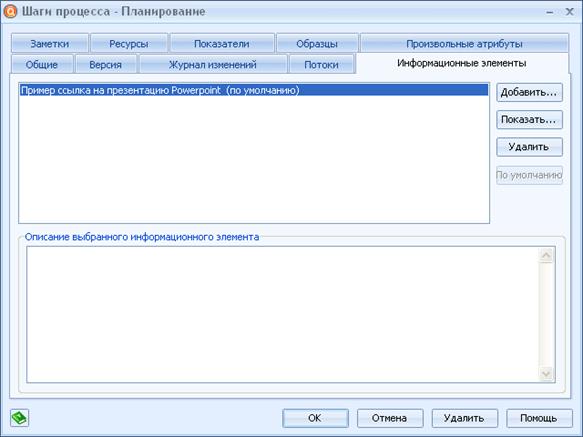This screenshot has width=583, height=437.
Task: Select the Образцы tab
Action: pos(317,44)
